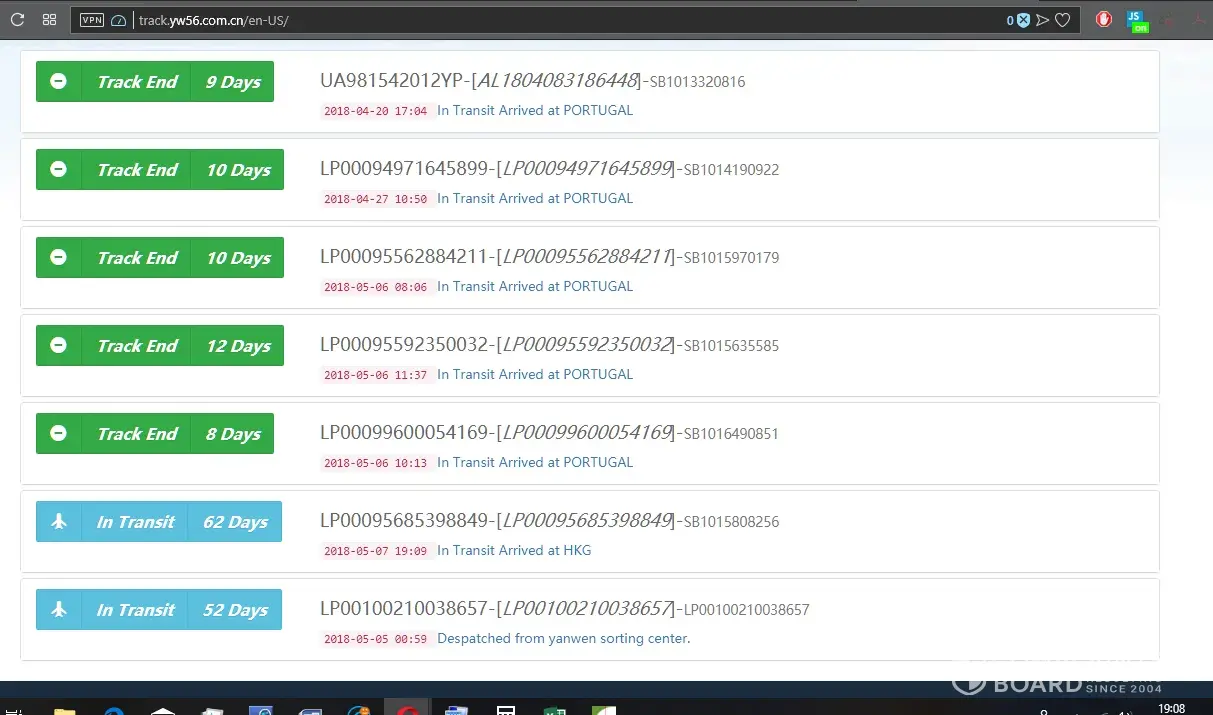Select code SB1016490851
Screen dimensions: 1213x715
pos(731,434)
